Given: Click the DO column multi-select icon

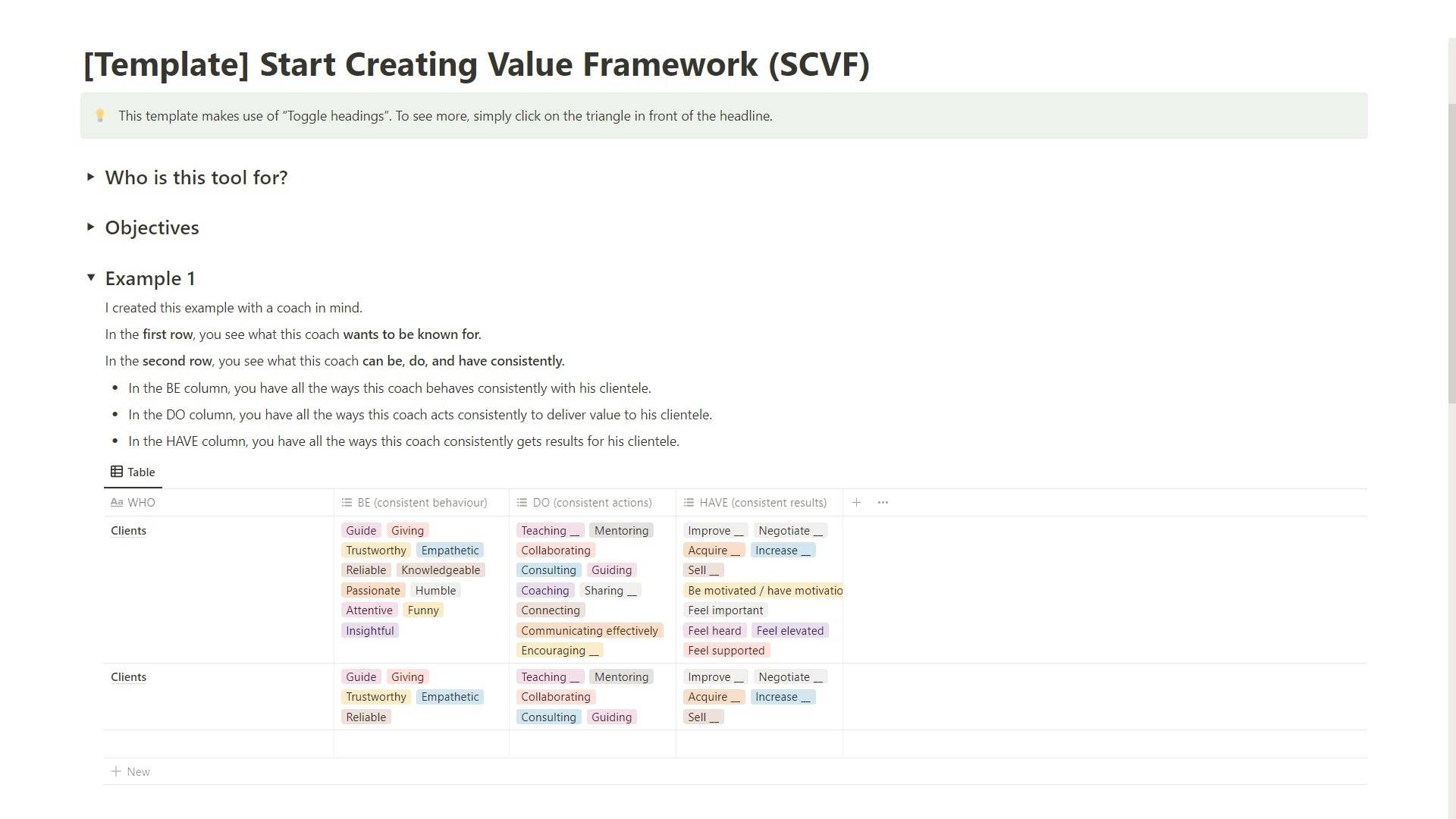Looking at the screenshot, I should (x=522, y=503).
